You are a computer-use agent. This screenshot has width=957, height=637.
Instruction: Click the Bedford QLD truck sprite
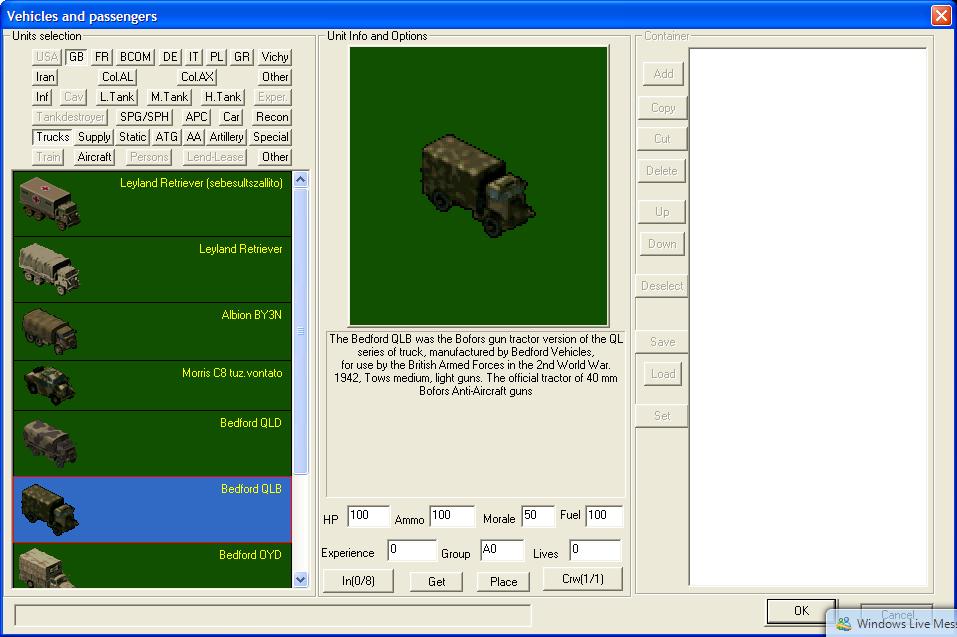(49, 444)
